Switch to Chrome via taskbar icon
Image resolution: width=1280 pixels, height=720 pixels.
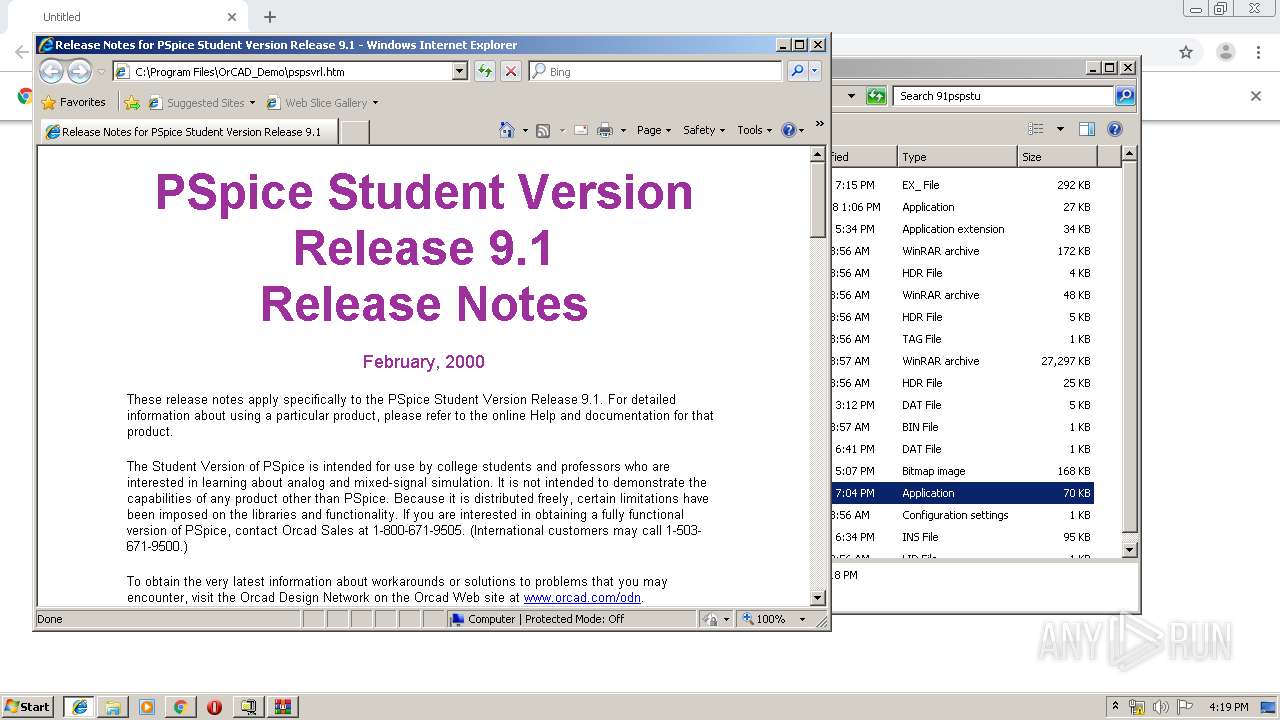coord(180,707)
